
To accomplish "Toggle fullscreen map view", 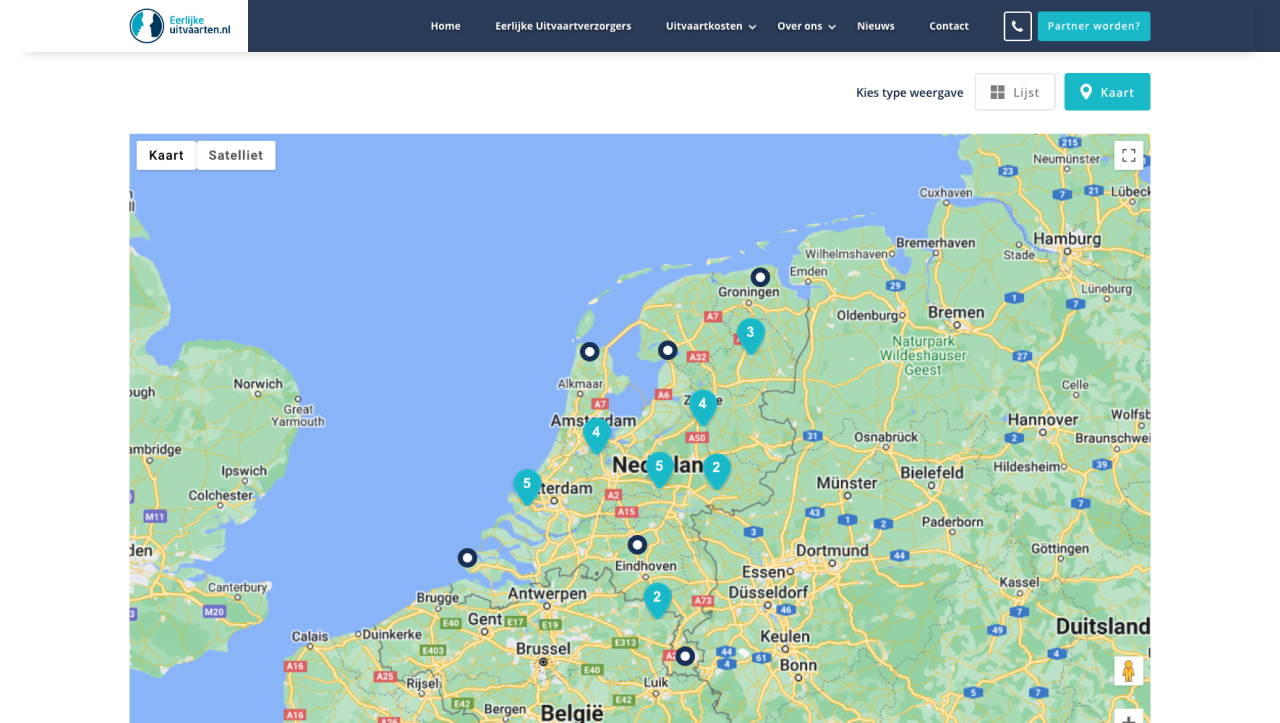I will tap(1128, 155).
